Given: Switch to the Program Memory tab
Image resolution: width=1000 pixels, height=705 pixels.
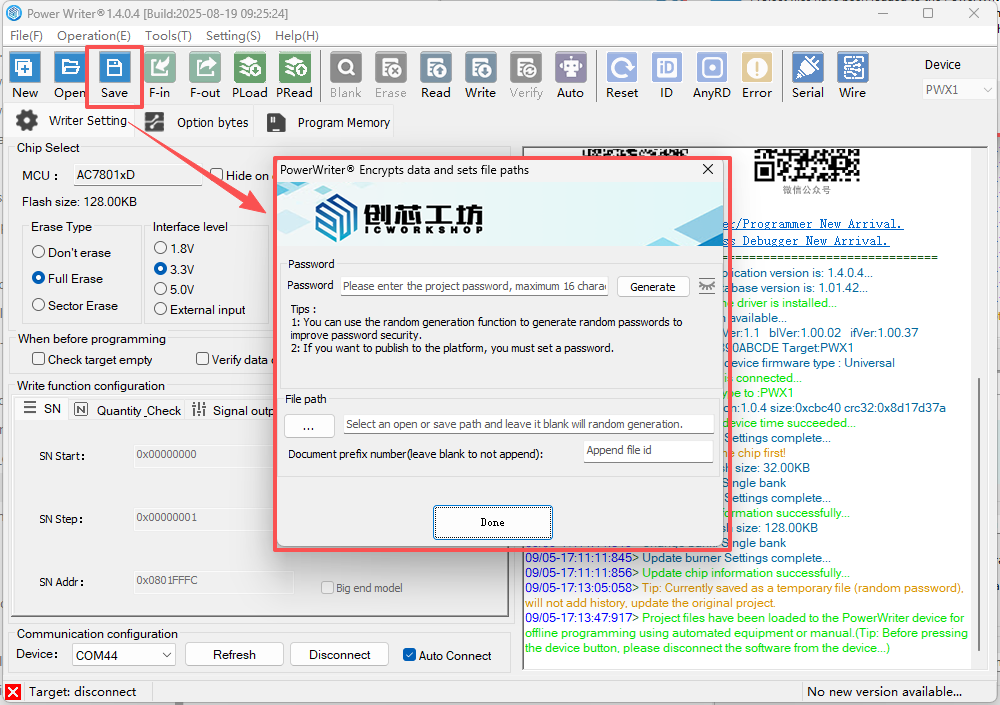Looking at the screenshot, I should point(328,122).
